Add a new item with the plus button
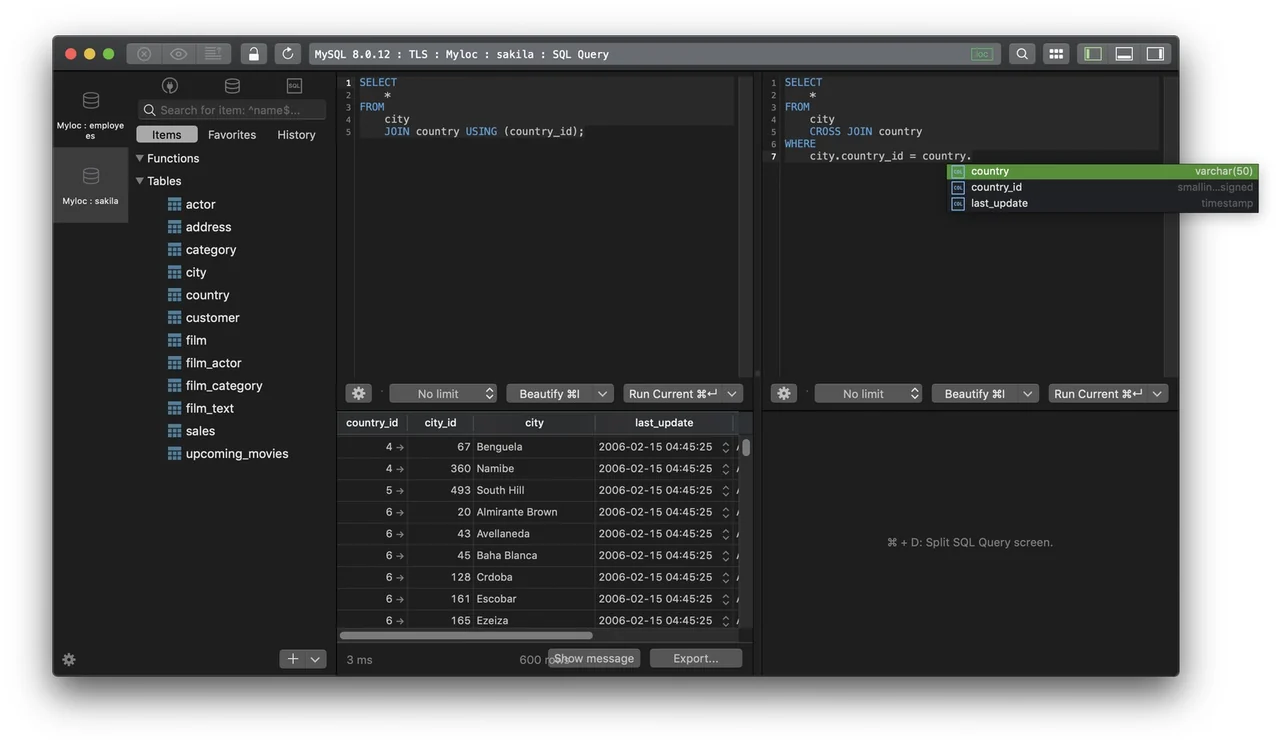 [293, 659]
